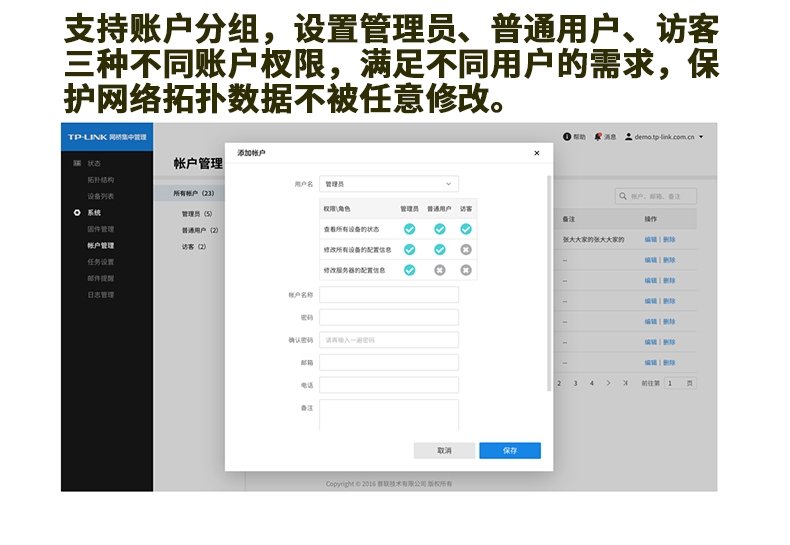Select 系统 in the sidebar
The width and height of the screenshot is (790, 545).
coord(94,213)
